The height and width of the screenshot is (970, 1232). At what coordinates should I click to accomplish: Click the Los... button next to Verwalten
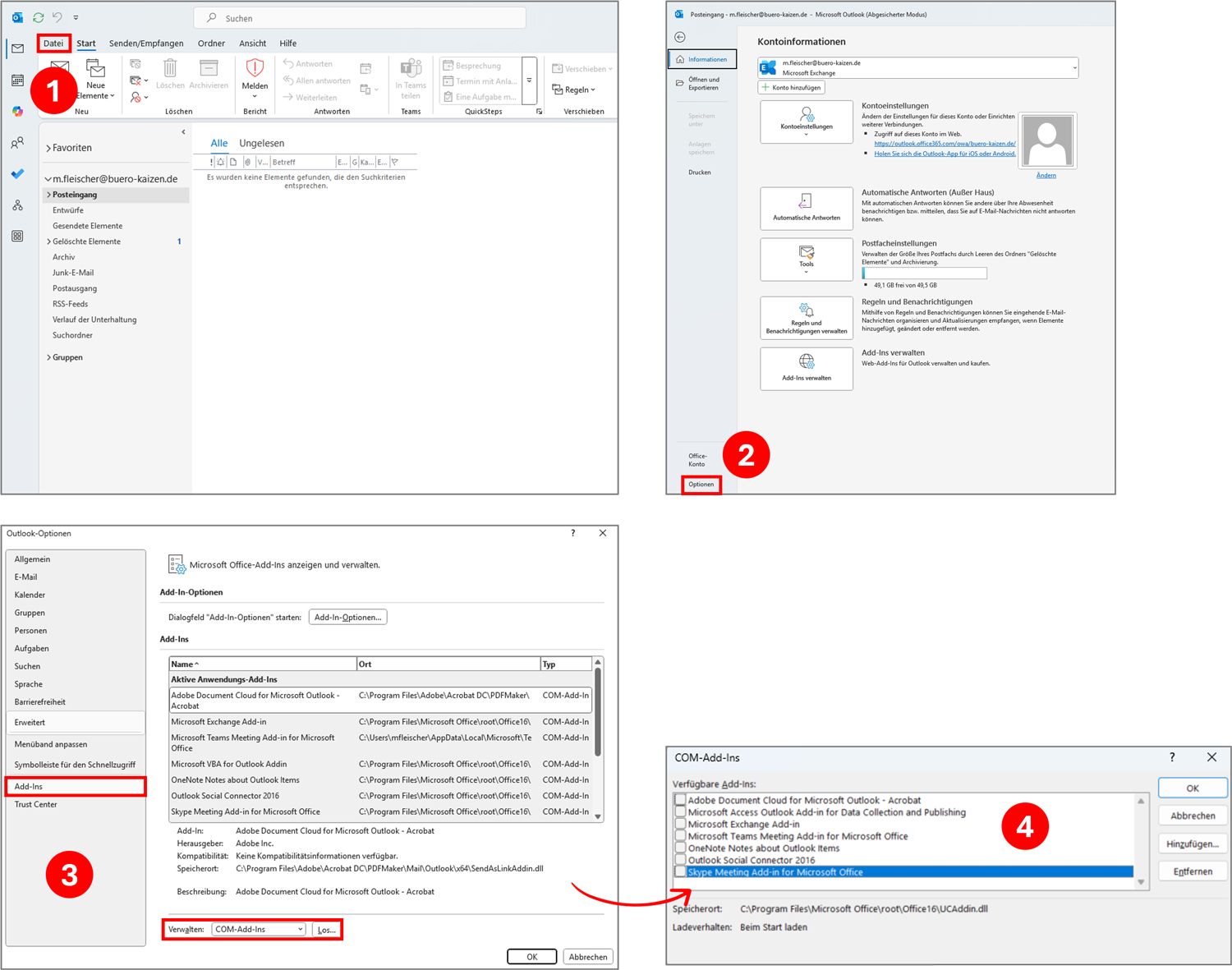[326, 929]
